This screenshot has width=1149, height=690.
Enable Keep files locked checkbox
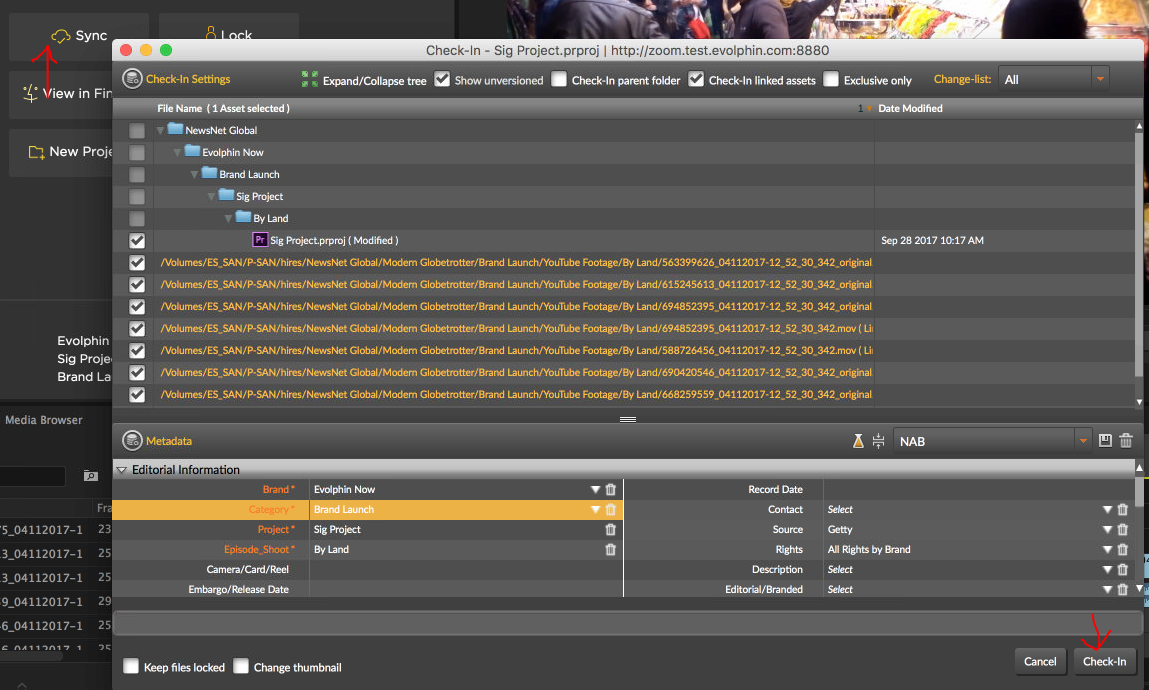point(131,666)
